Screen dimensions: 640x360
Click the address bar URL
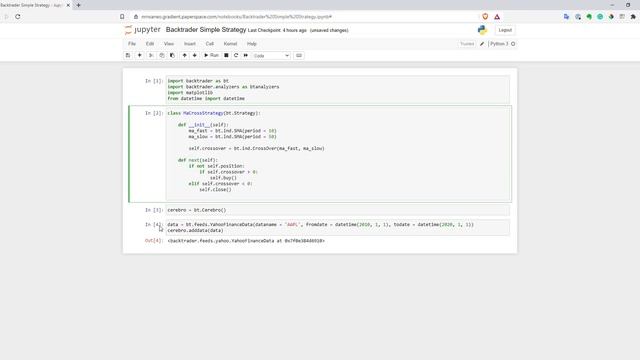pyautogui.click(x=236, y=17)
